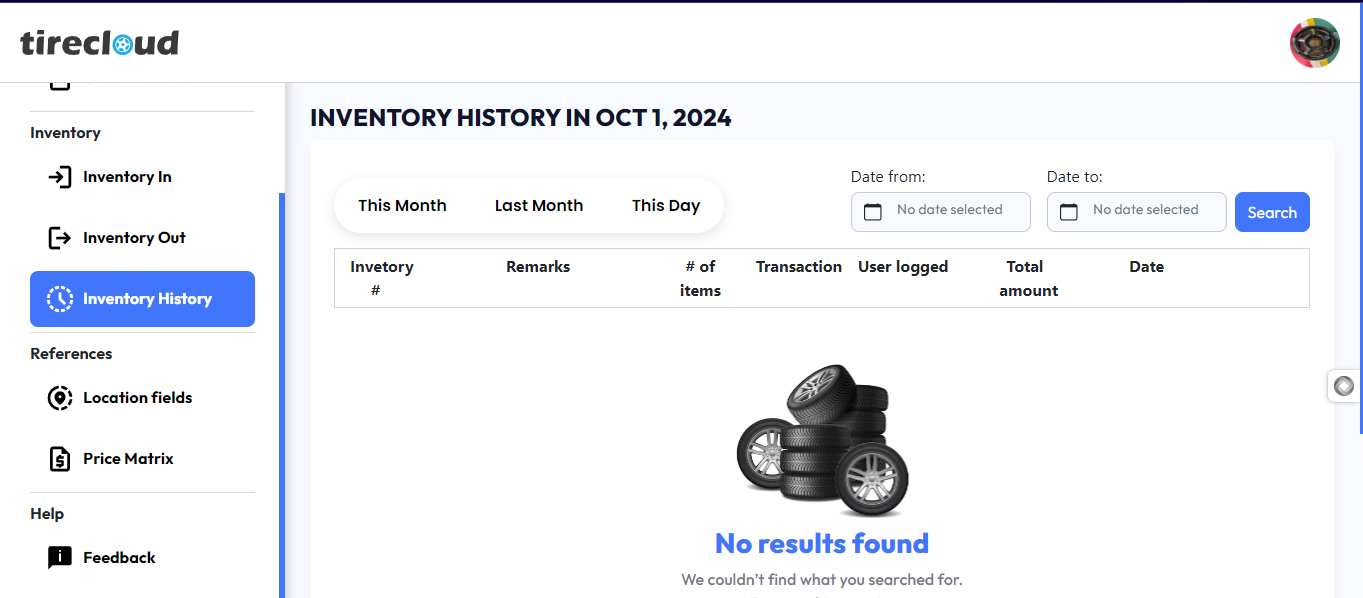Click the Total amount column header
1363x598 pixels.
pos(1028,278)
